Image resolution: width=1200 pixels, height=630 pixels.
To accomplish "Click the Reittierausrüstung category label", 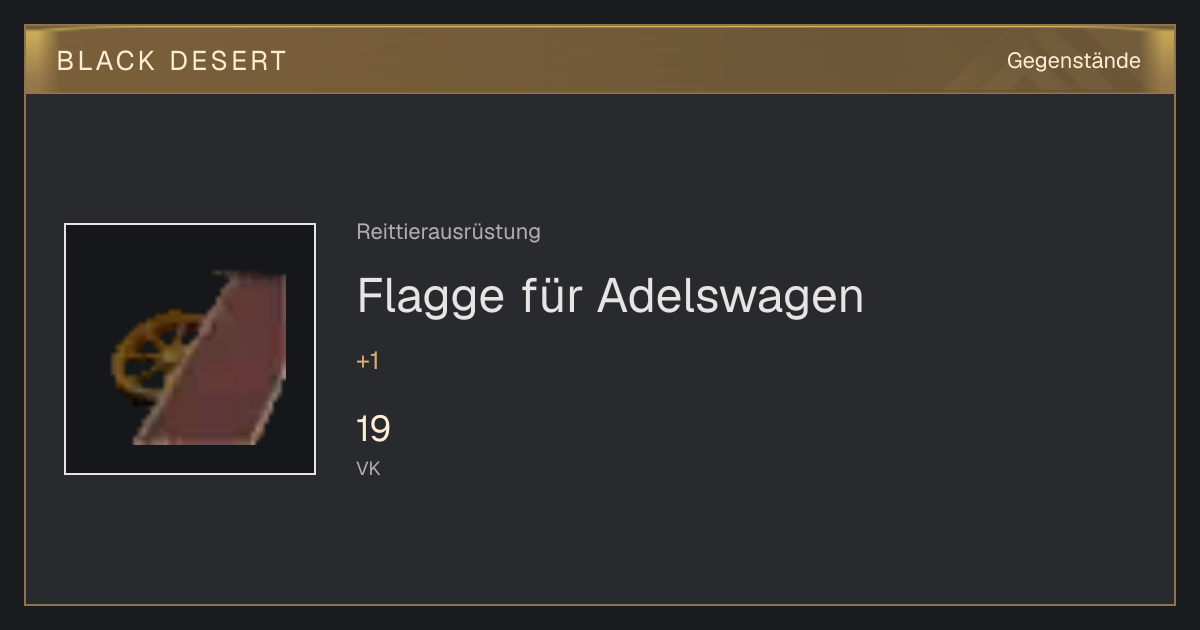I will (x=448, y=232).
